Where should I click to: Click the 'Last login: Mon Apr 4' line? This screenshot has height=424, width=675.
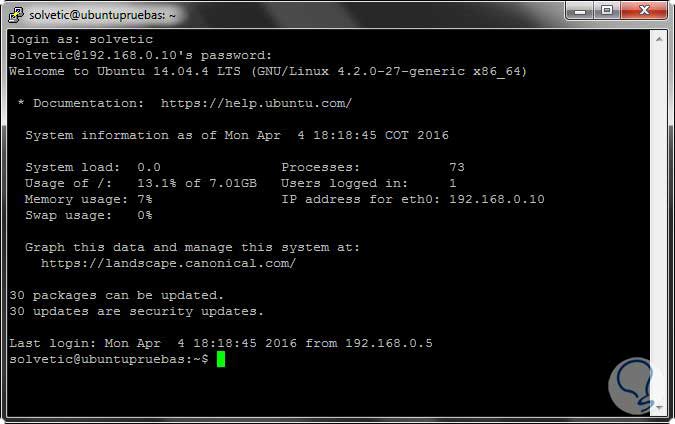coord(221,343)
